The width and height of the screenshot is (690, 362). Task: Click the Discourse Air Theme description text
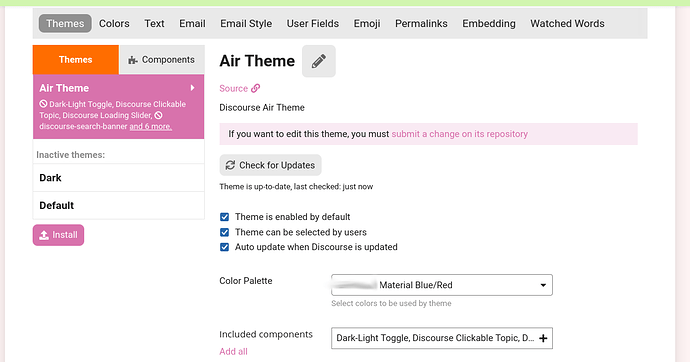(262, 107)
